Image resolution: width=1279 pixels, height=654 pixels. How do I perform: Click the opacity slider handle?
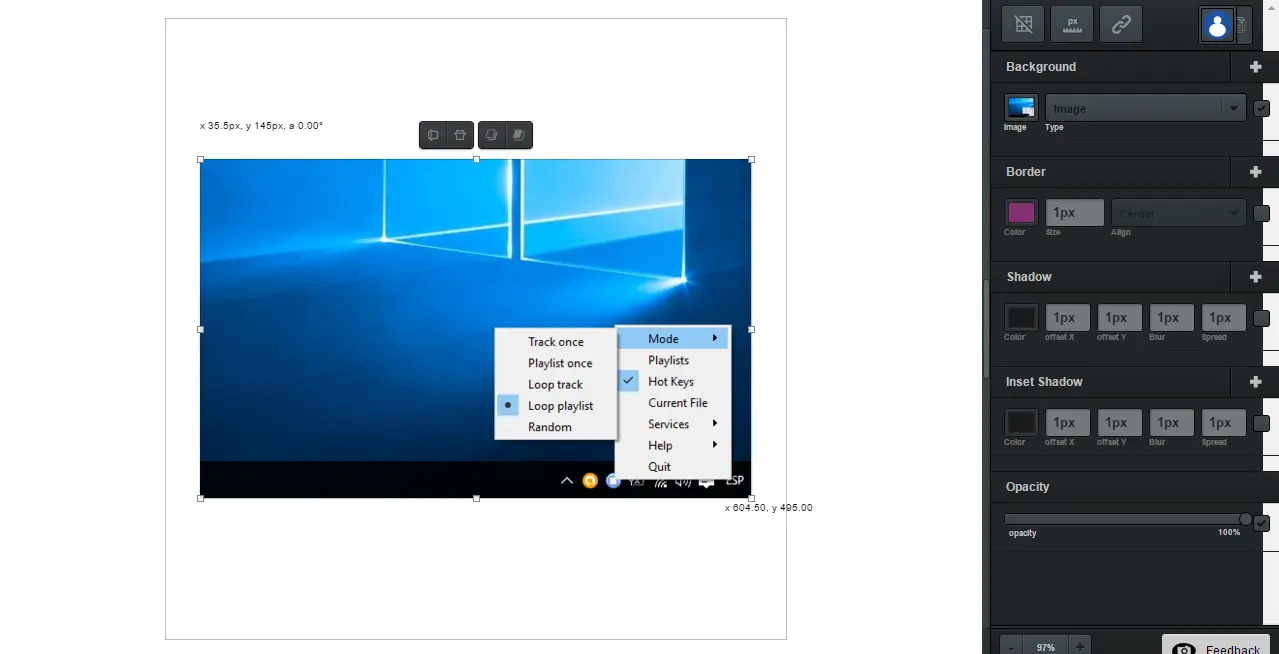click(x=1245, y=519)
